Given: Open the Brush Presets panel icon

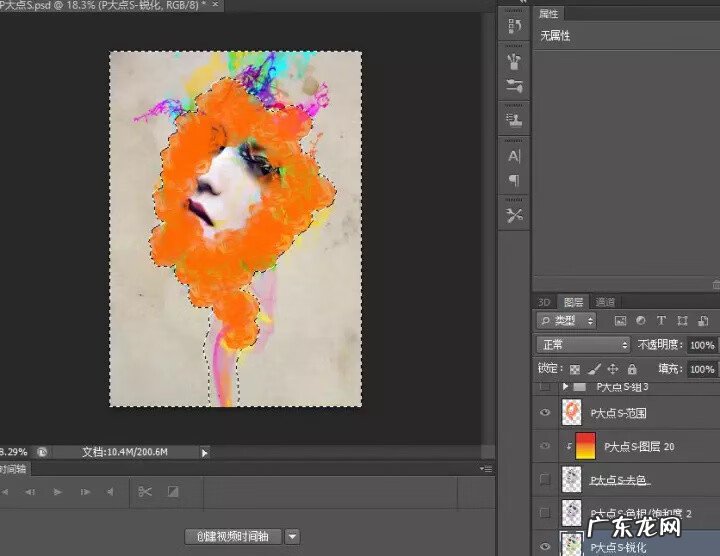Looking at the screenshot, I should [x=514, y=62].
